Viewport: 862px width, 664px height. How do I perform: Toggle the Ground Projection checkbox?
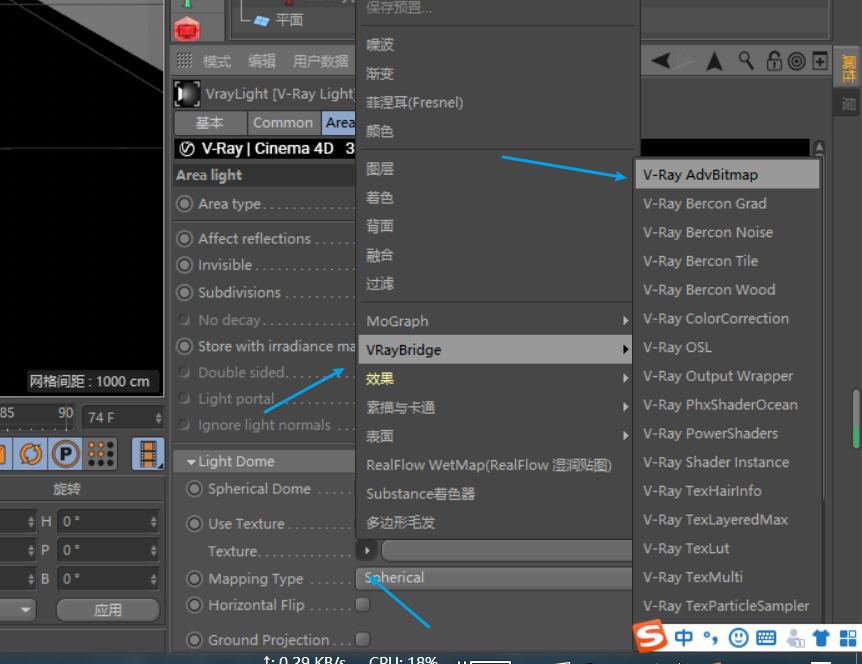point(362,639)
